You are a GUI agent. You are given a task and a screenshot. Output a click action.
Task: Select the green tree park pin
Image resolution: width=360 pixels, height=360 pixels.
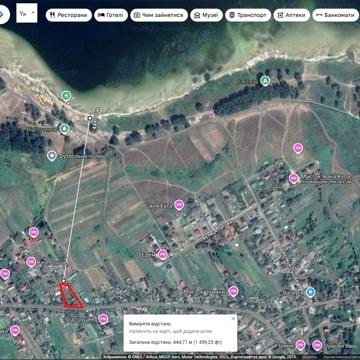[x=66, y=96]
